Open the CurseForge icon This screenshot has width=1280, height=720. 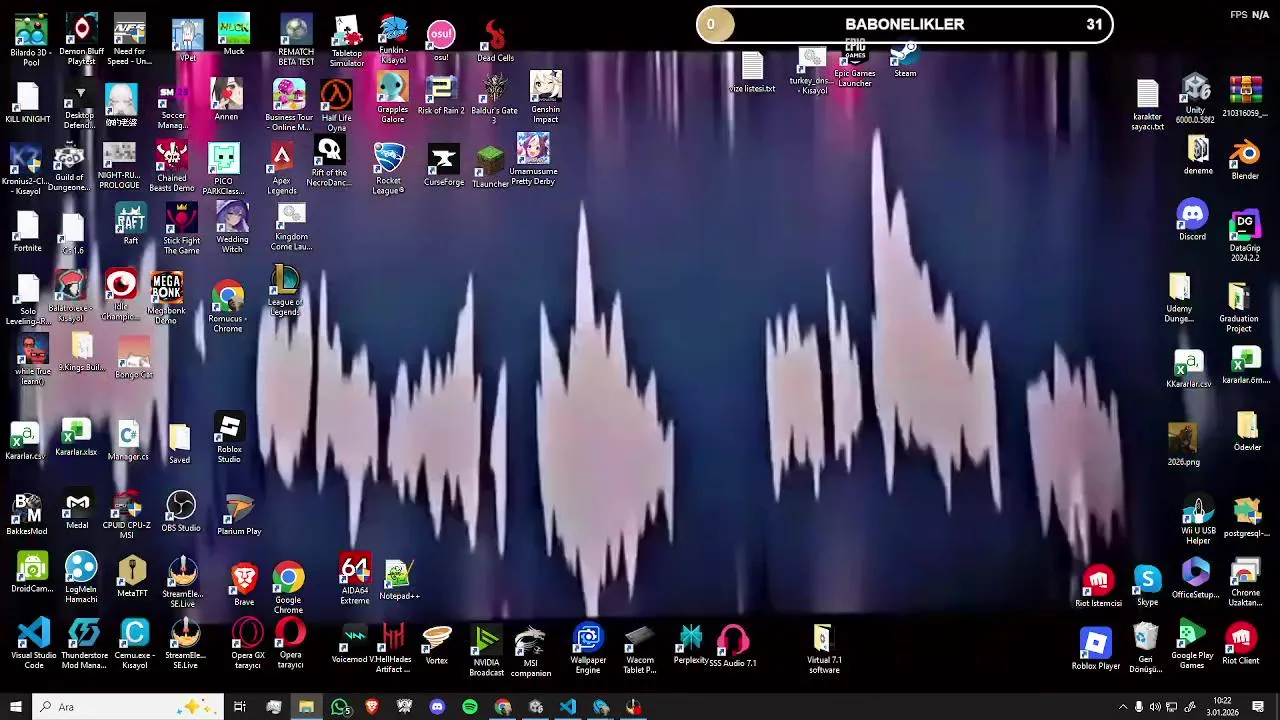(444, 165)
